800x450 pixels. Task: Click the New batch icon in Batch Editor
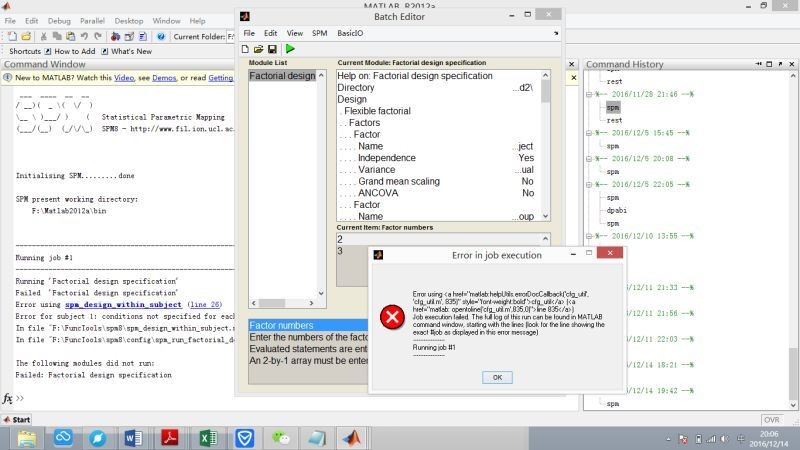(245, 49)
